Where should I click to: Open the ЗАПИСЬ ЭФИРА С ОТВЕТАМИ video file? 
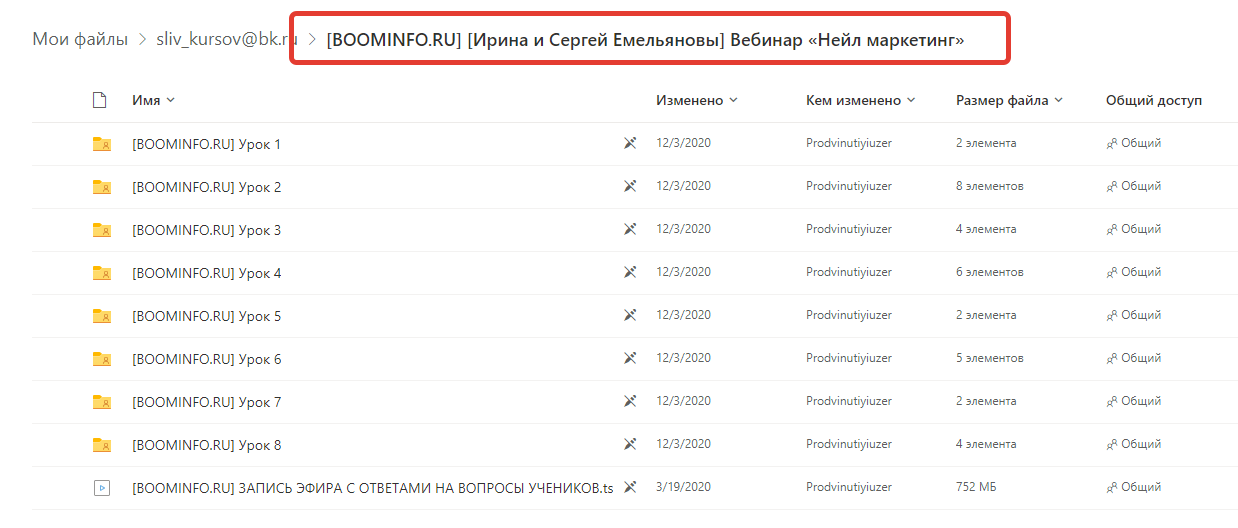373,488
